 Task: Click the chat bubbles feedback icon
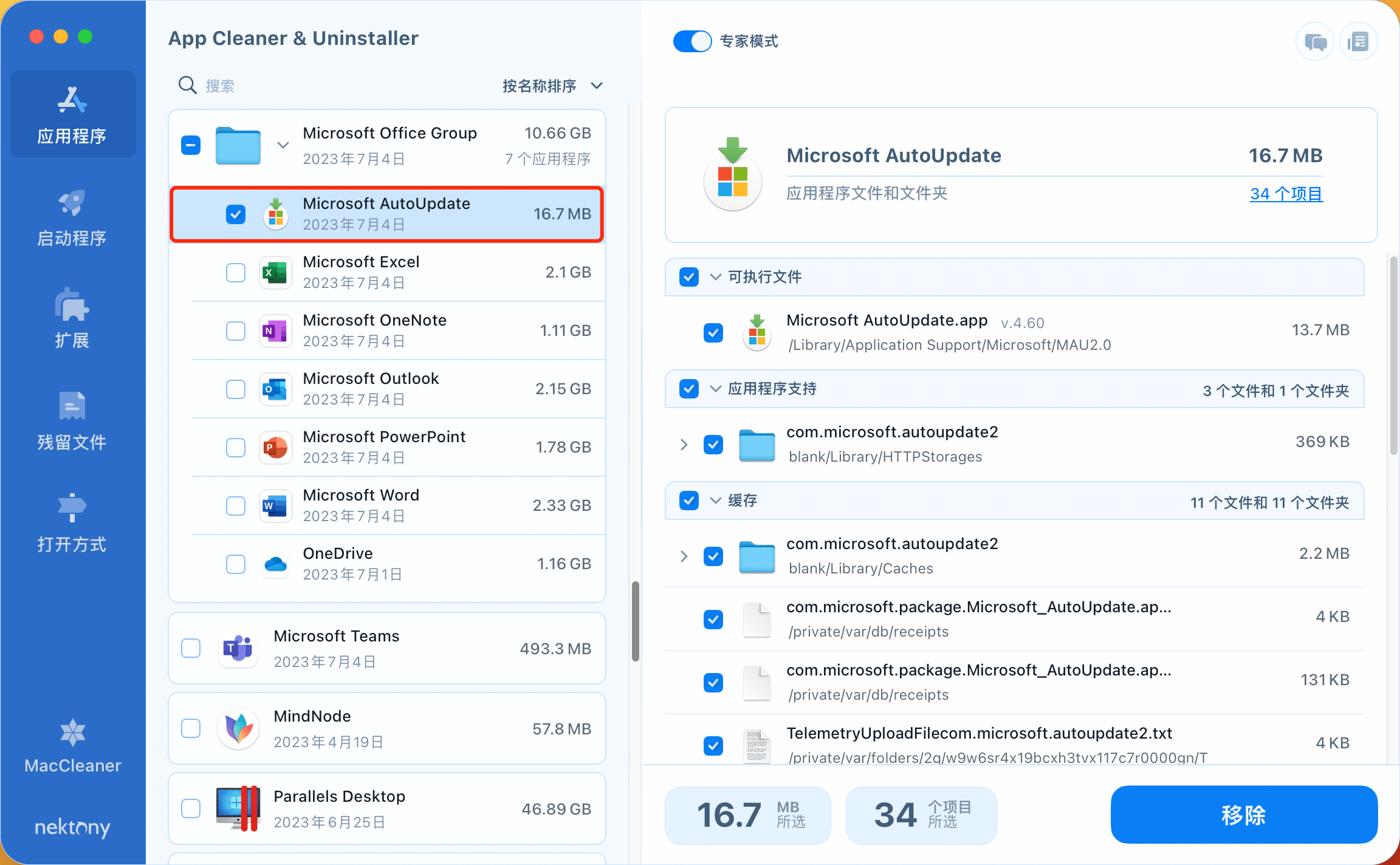coord(1315,42)
